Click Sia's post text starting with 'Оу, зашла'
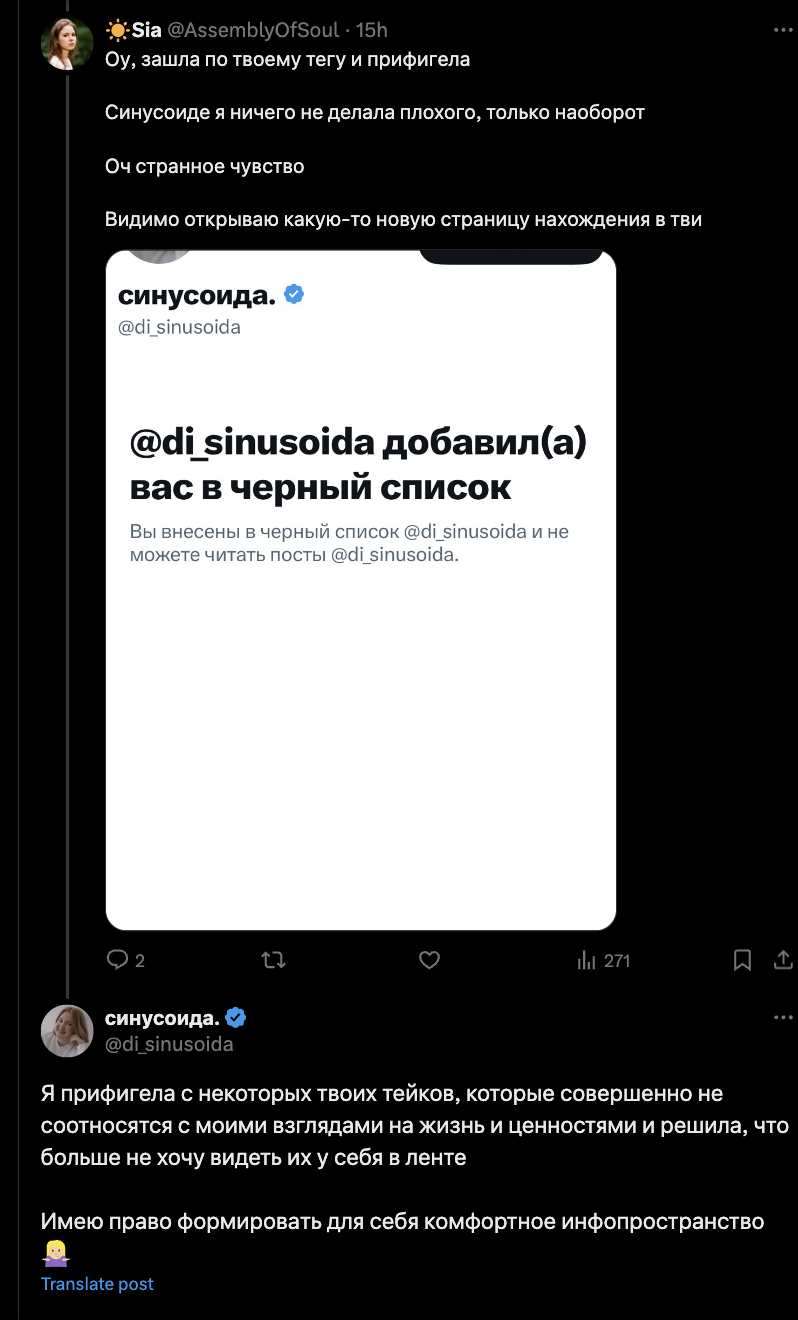This screenshot has width=798, height=1320. point(288,59)
